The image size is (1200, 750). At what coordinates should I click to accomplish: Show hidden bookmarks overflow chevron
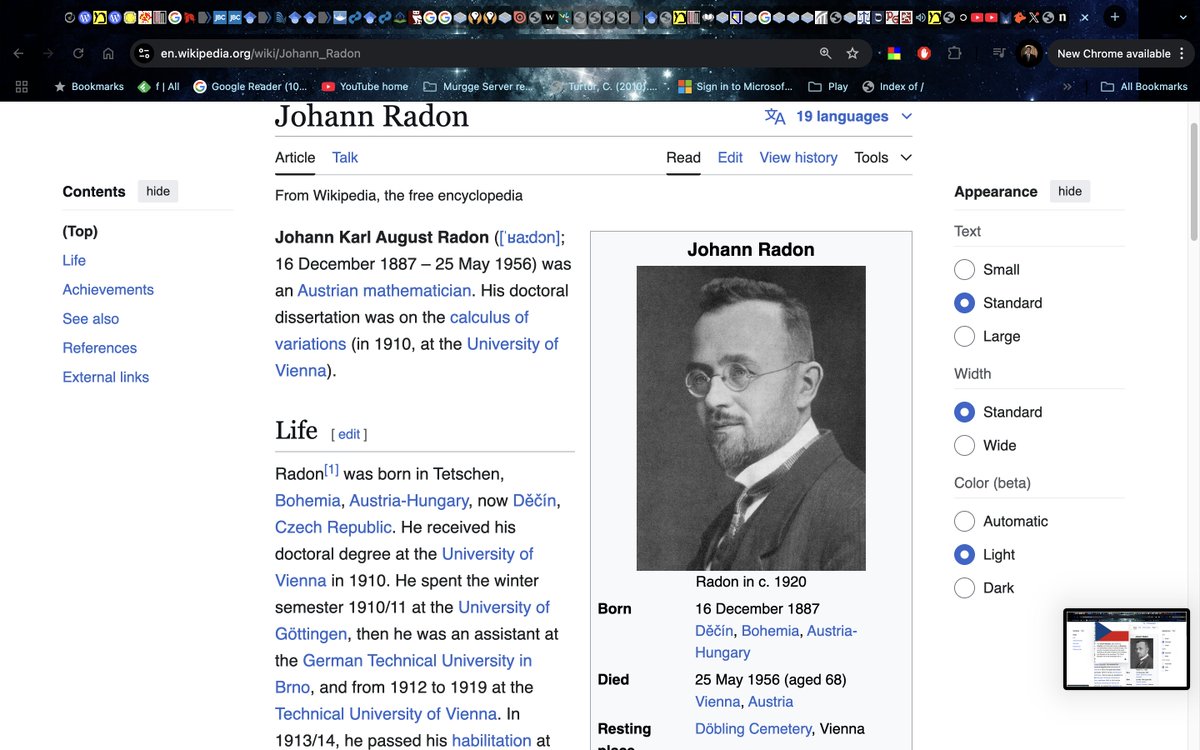pyautogui.click(x=1067, y=86)
